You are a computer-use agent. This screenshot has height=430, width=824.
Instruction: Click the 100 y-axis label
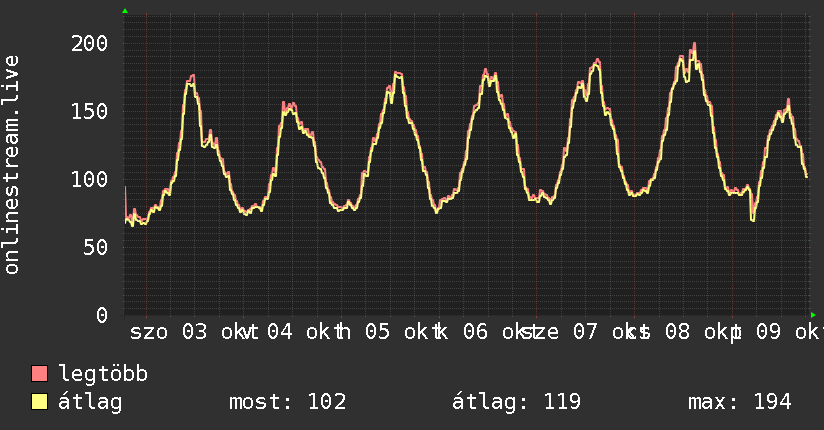tap(89, 180)
